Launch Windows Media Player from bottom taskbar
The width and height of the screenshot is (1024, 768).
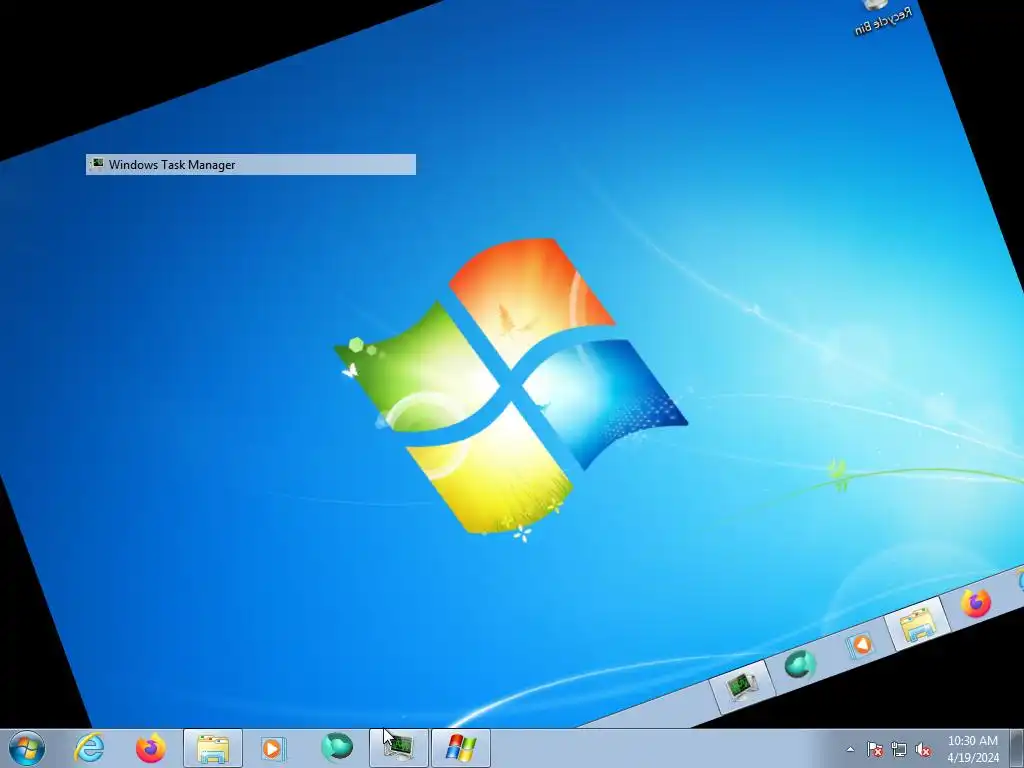(272, 748)
